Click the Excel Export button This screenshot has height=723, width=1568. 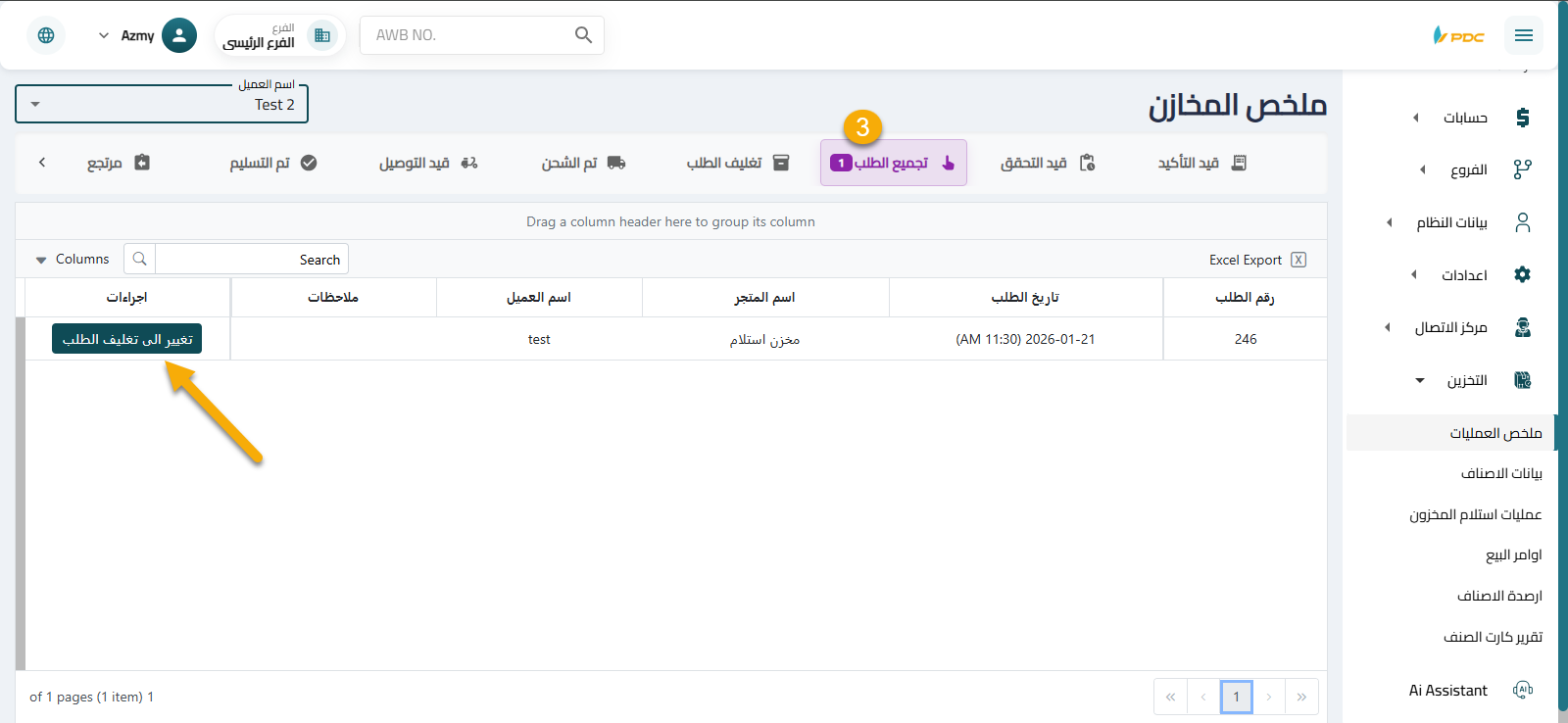[1257, 260]
